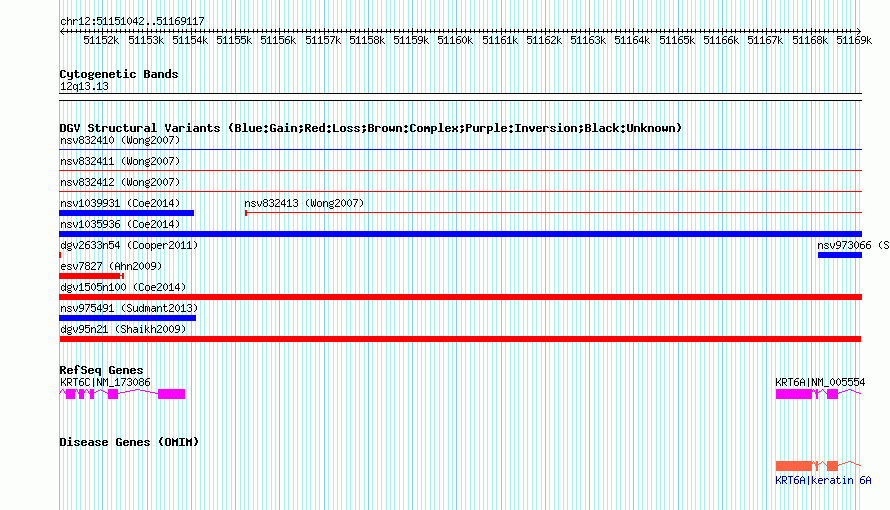Select the nsv832413 red variant line
The height and width of the screenshot is (510, 890).
[x=553, y=213]
